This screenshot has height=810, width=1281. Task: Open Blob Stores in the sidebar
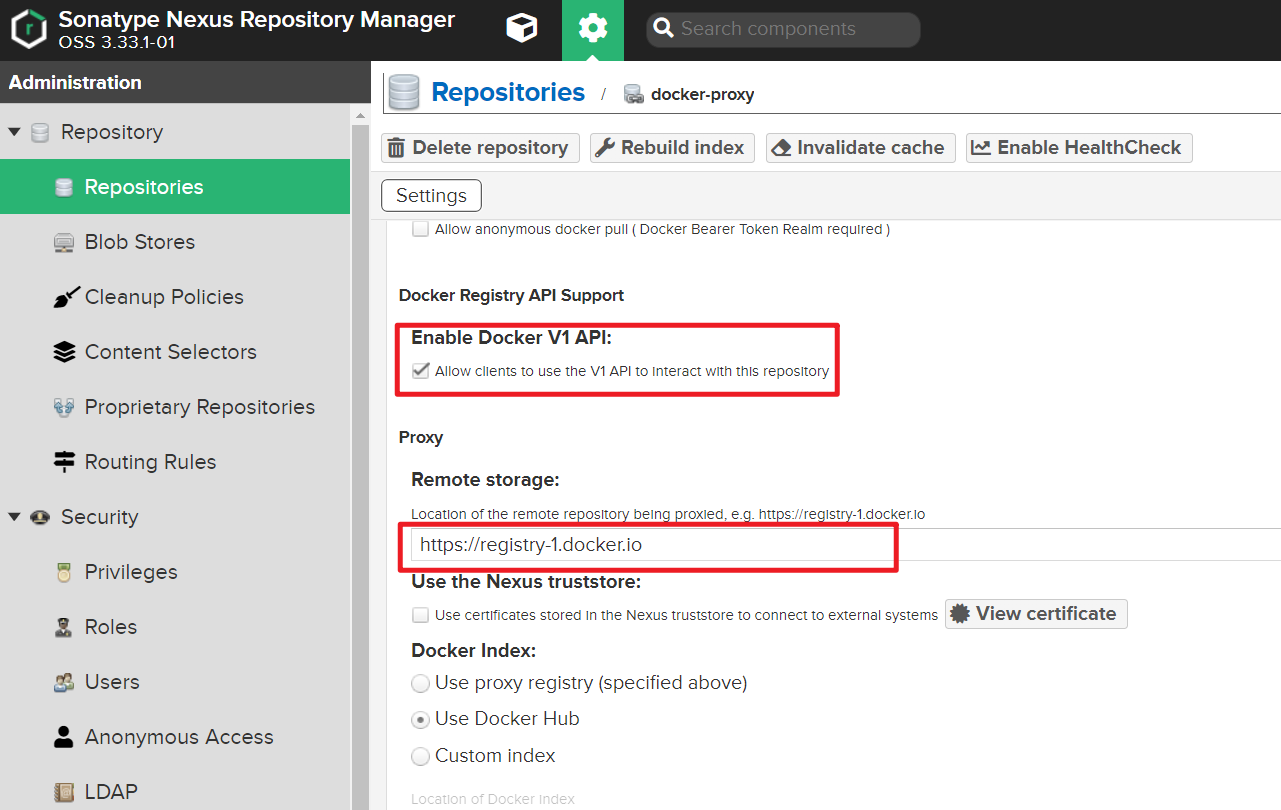(x=175, y=242)
